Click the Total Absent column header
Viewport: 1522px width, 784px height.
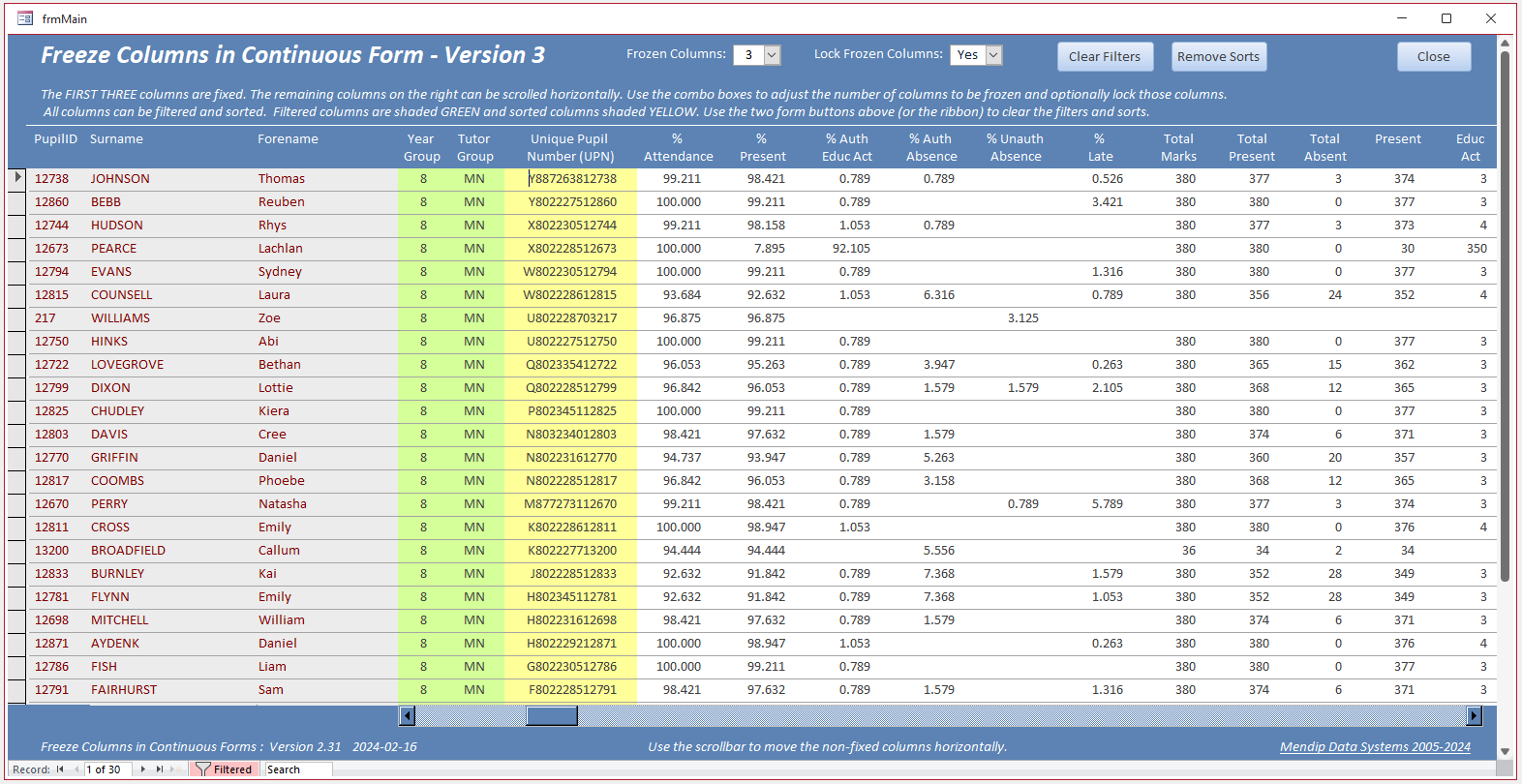coord(1324,147)
